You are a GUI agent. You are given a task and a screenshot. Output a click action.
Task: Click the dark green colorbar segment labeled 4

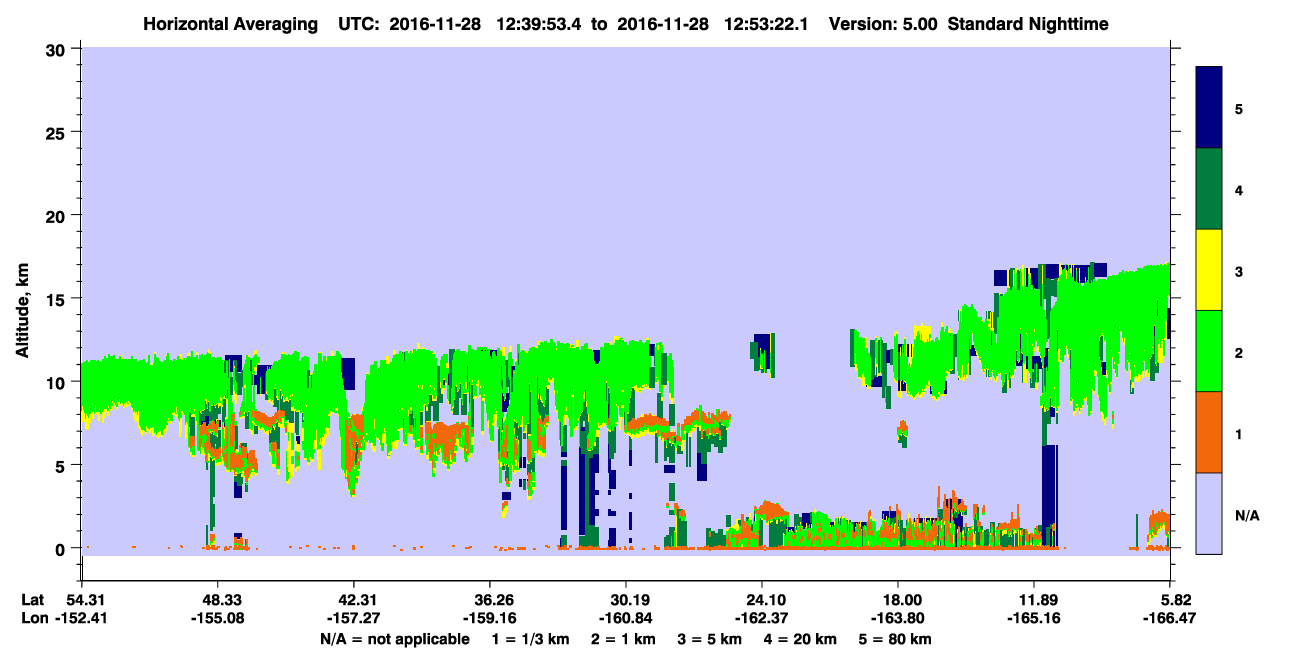click(x=1209, y=189)
